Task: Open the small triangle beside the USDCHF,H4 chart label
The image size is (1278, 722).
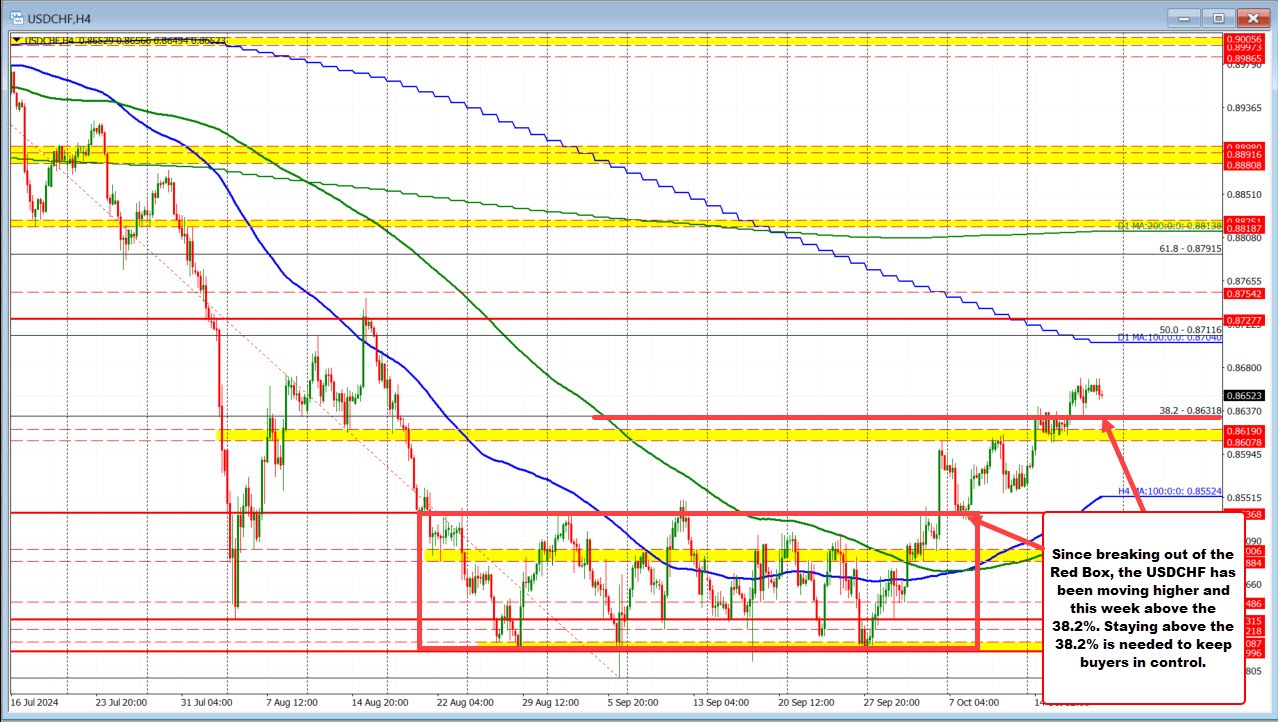Action: (x=15, y=40)
